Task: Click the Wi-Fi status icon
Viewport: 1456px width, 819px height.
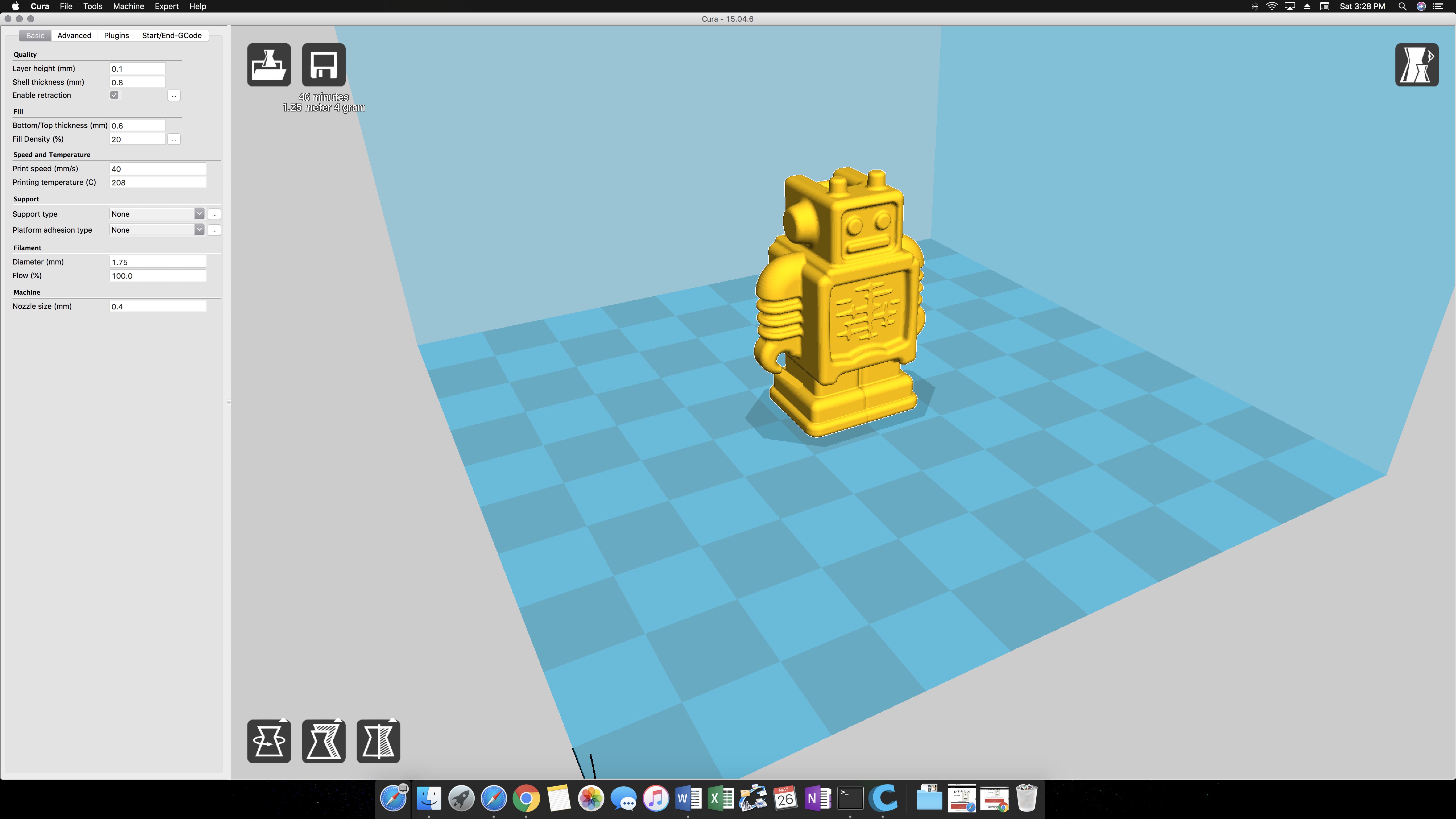Action: [x=1272, y=6]
